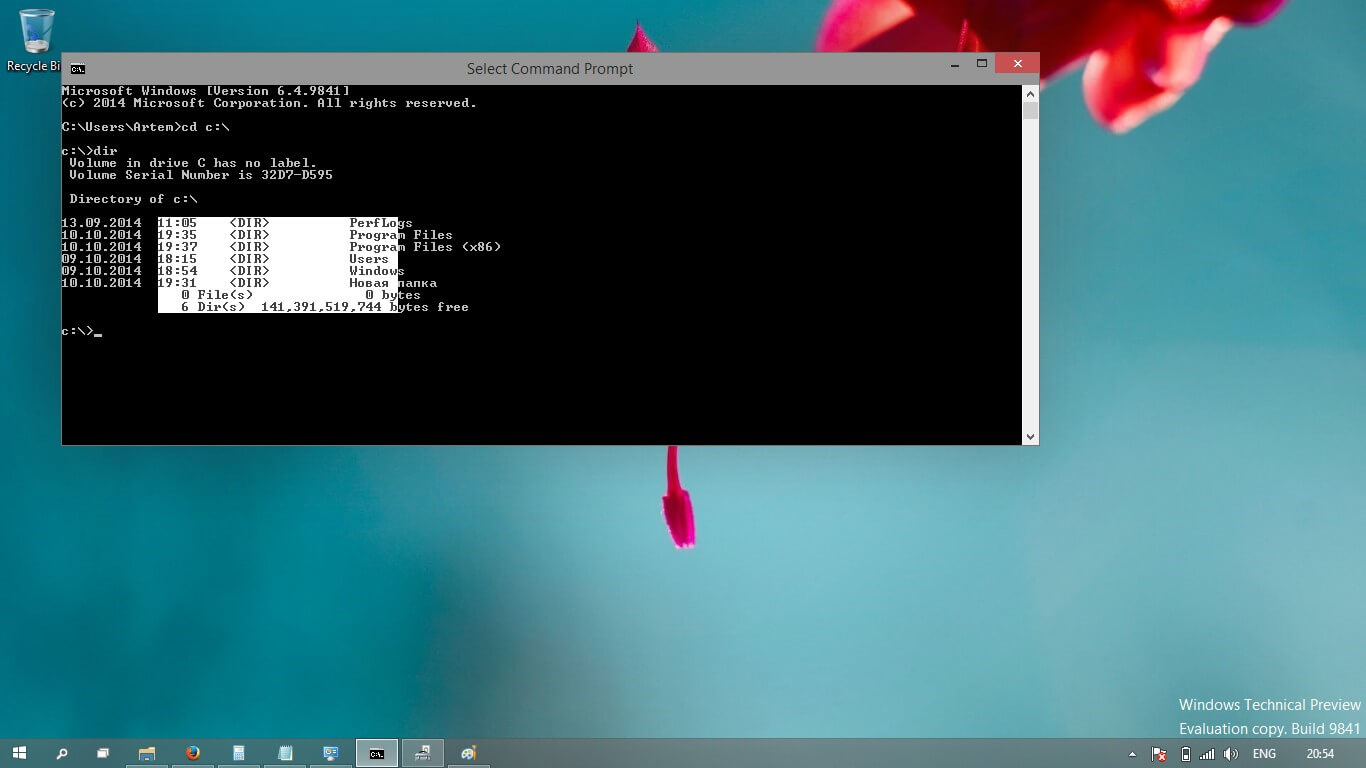1366x768 pixels.
Task: Open the volume speaker control
Action: [1231, 754]
